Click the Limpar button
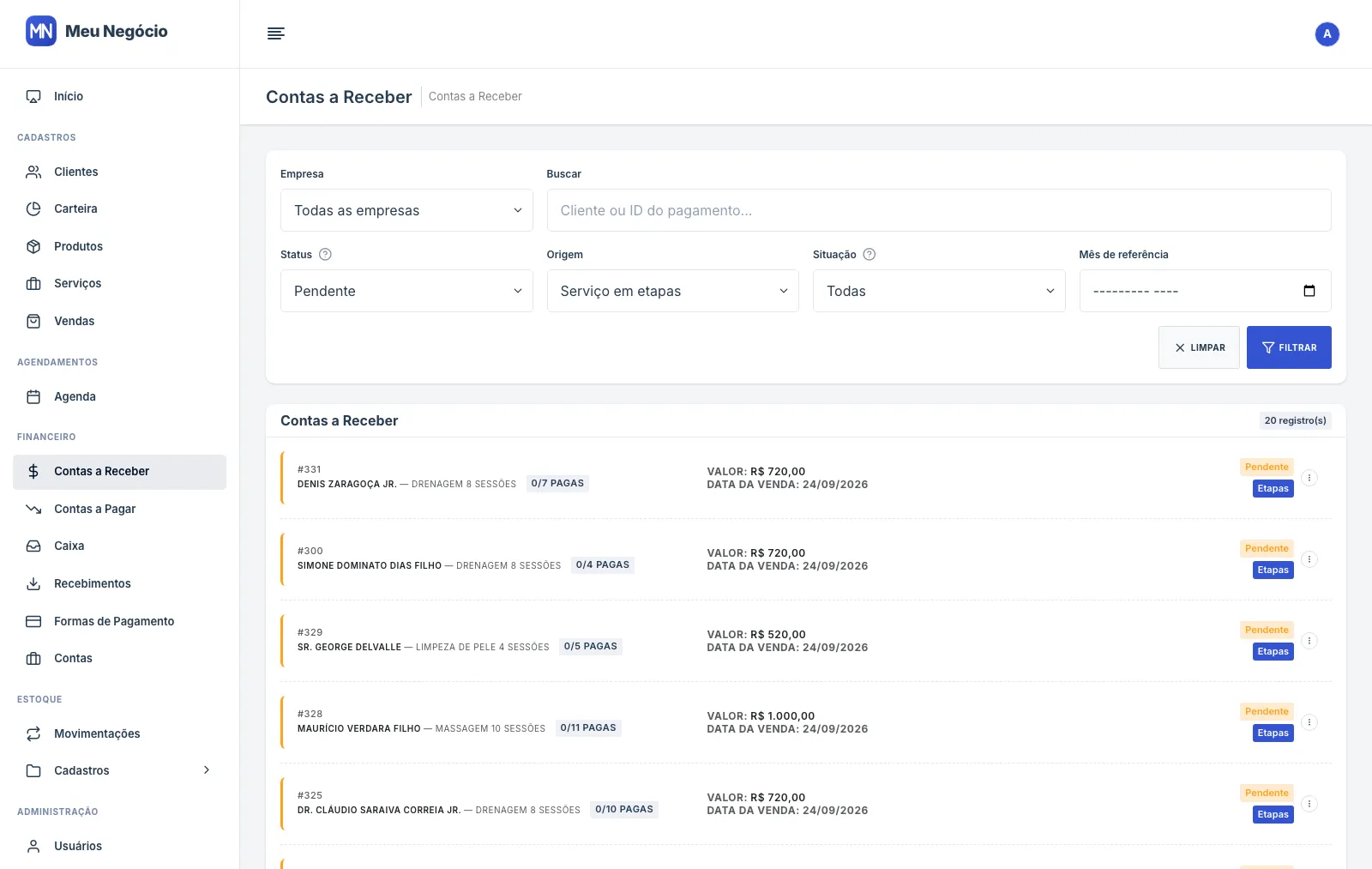The image size is (1372, 869). (1199, 347)
